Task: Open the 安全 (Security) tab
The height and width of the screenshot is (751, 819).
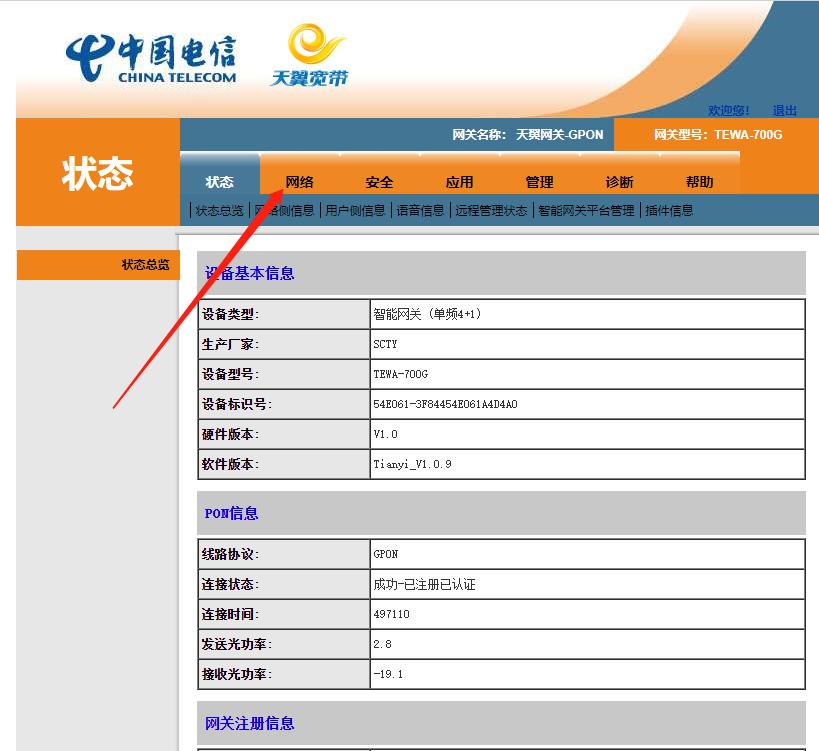Action: [380, 181]
